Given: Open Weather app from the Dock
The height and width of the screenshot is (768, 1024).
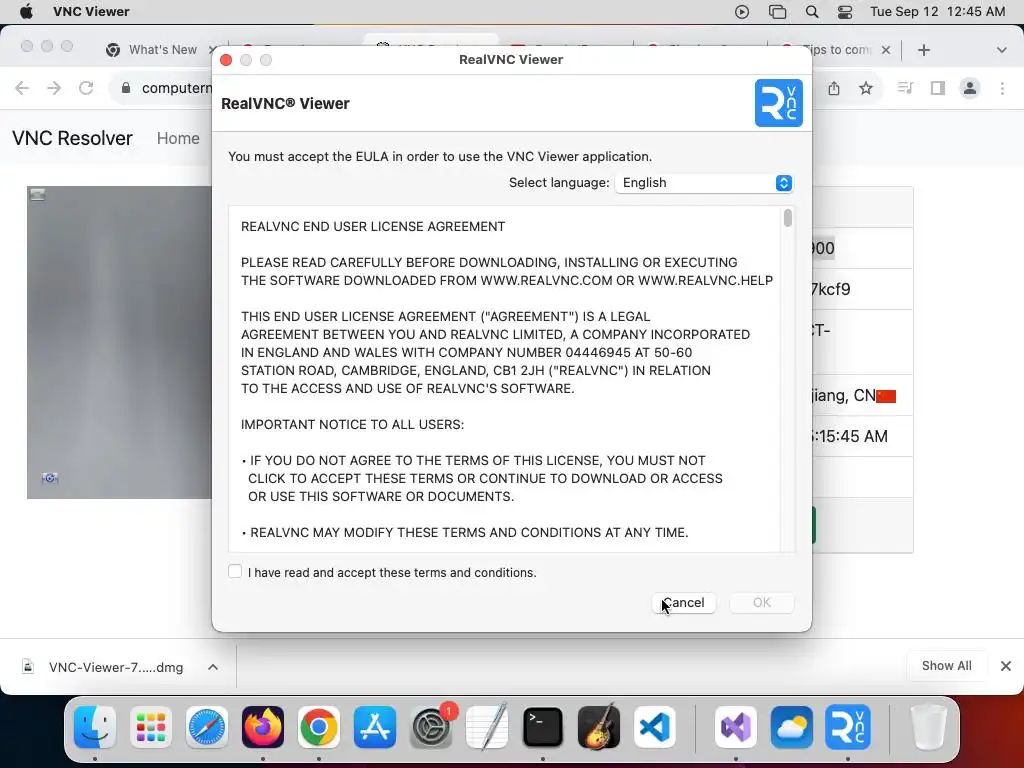Looking at the screenshot, I should coord(792,726).
